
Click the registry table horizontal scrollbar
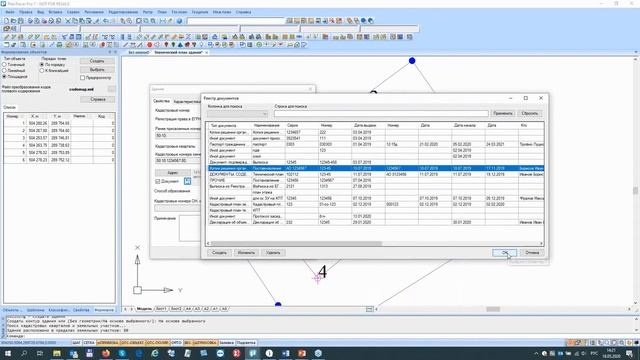tap(296, 244)
